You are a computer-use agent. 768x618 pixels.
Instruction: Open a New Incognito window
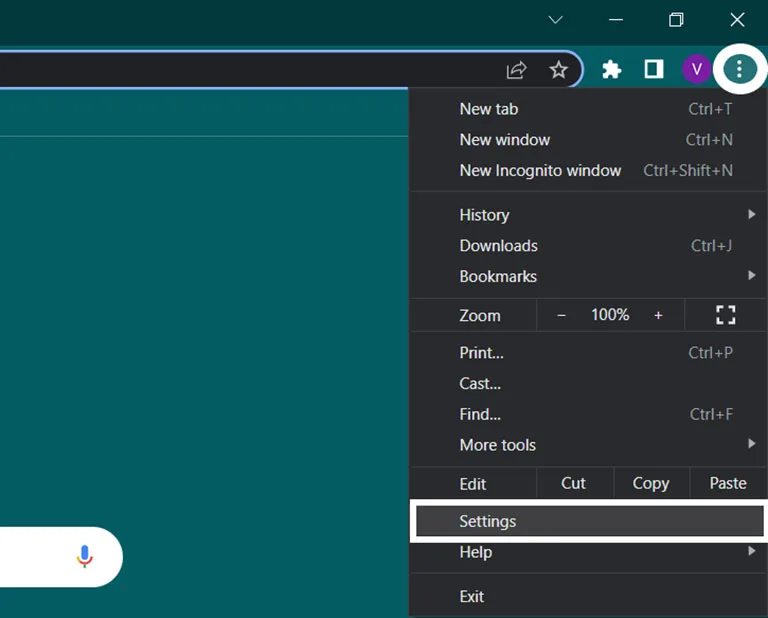[588, 170]
